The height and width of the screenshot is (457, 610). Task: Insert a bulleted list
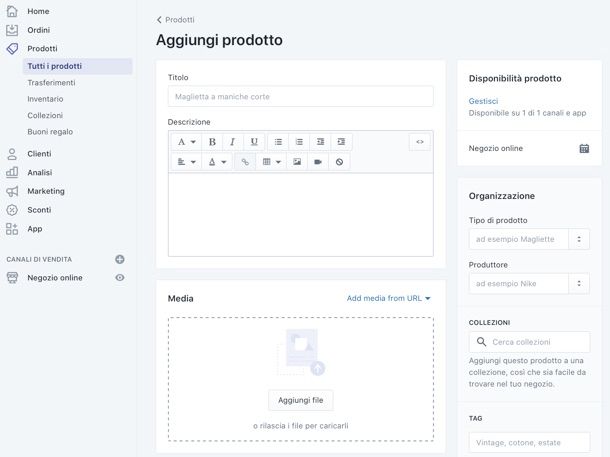click(x=278, y=142)
